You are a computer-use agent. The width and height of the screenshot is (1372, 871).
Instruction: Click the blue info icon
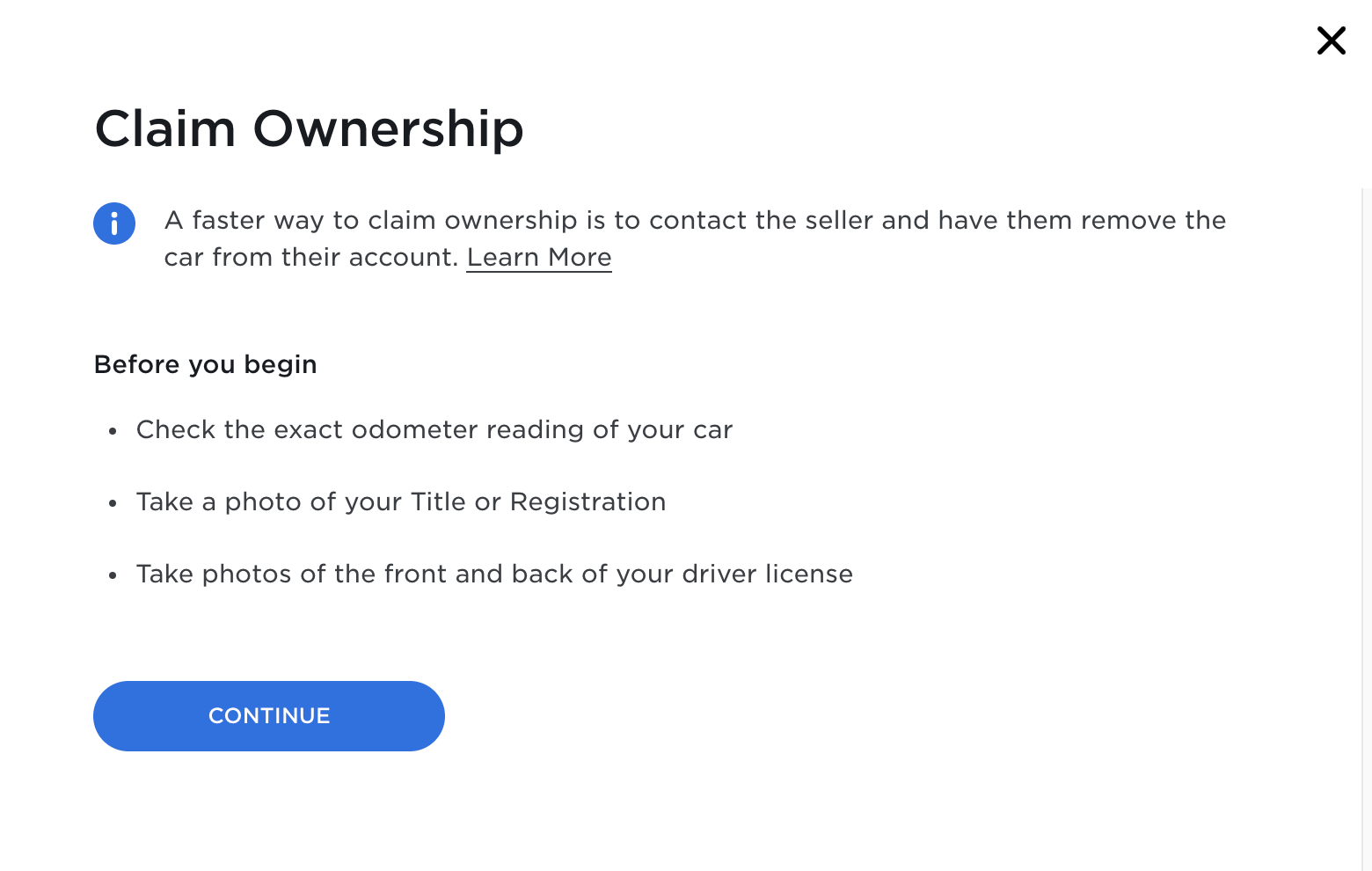click(114, 223)
